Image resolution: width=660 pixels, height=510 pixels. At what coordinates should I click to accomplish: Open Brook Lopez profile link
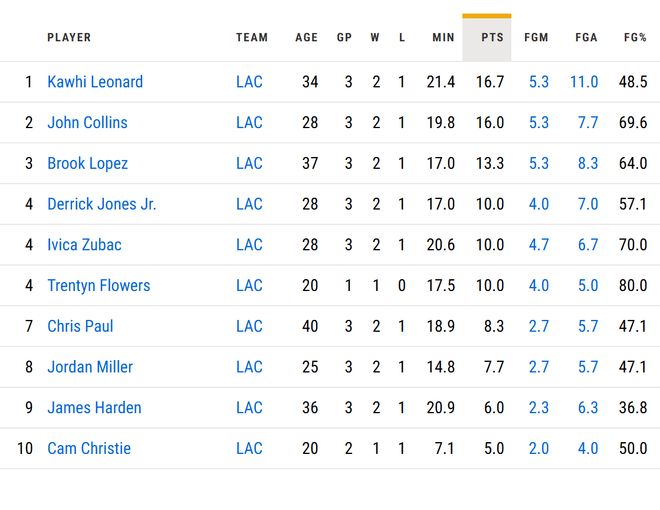pyautogui.click(x=87, y=164)
